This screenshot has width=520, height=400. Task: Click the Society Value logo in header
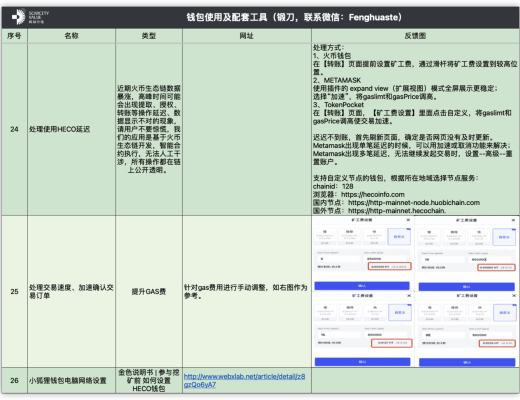click(30, 17)
